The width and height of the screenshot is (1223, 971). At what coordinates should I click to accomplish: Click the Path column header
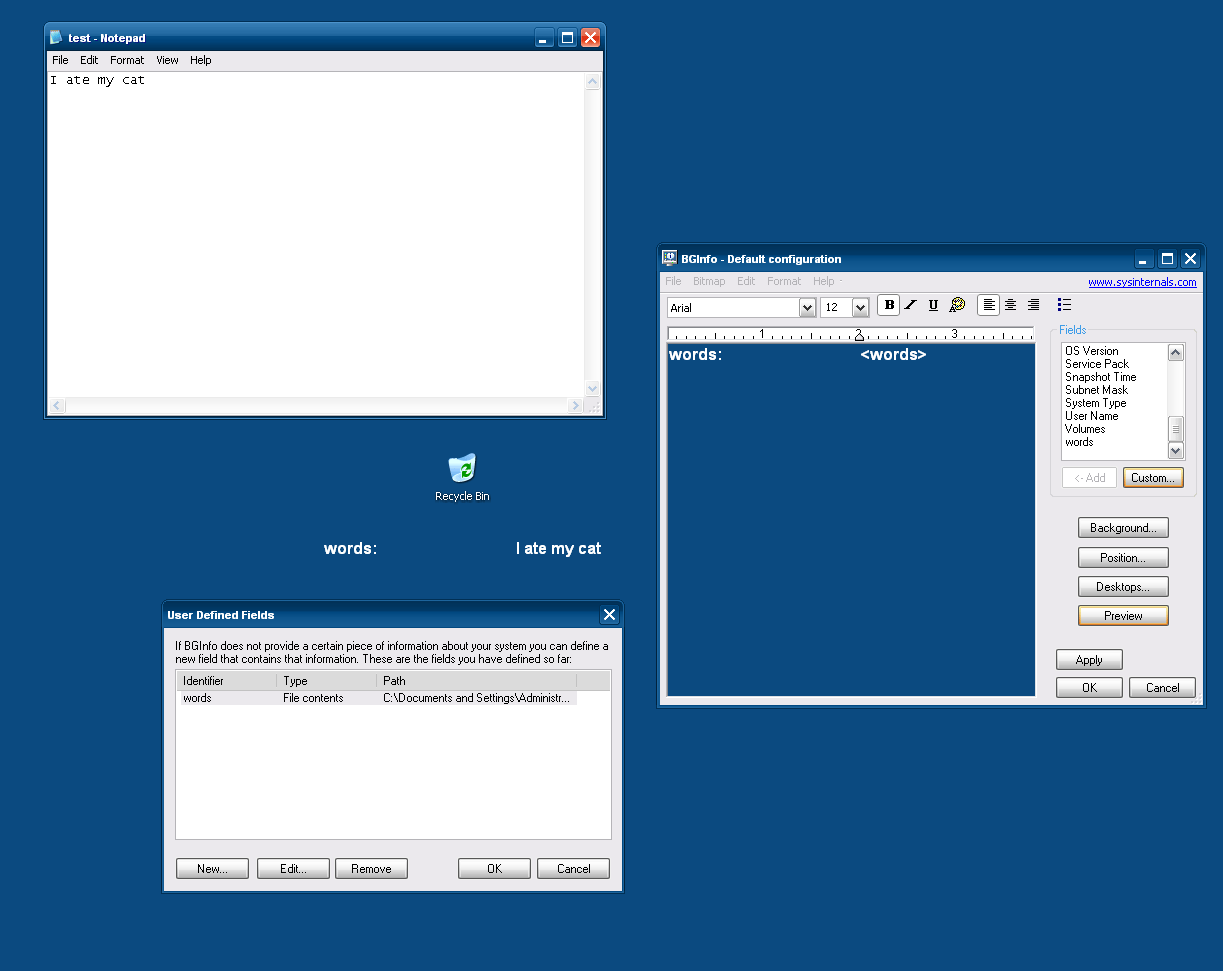(x=477, y=681)
